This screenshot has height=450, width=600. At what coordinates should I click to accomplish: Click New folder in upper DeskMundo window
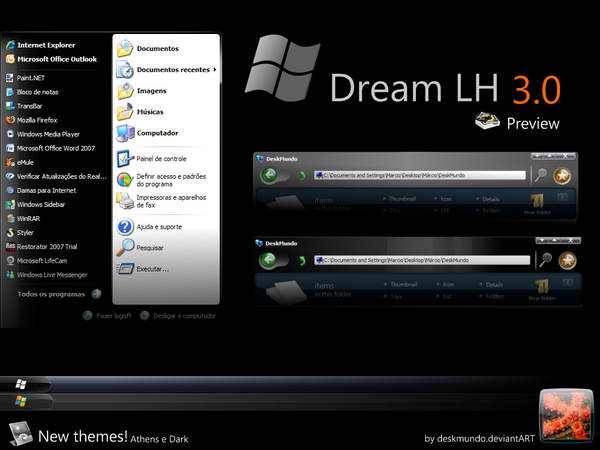(537, 204)
